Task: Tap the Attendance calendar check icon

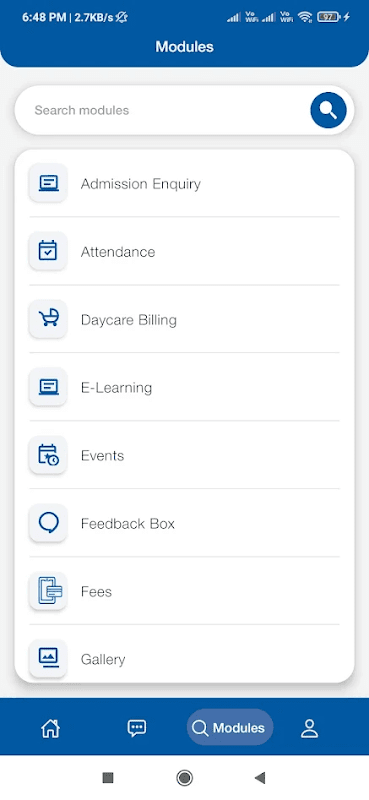Action: tap(48, 251)
